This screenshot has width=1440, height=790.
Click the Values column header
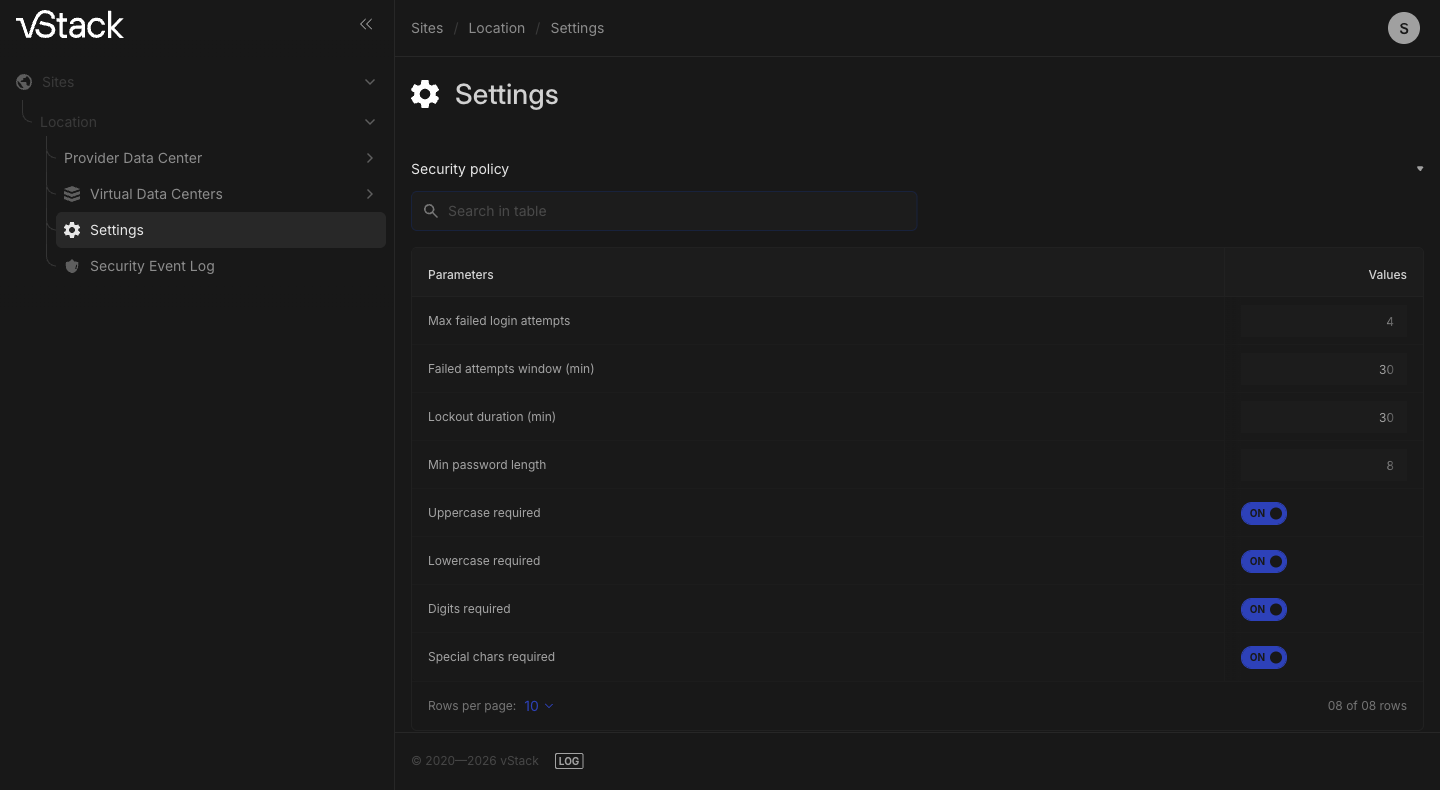[1388, 274]
